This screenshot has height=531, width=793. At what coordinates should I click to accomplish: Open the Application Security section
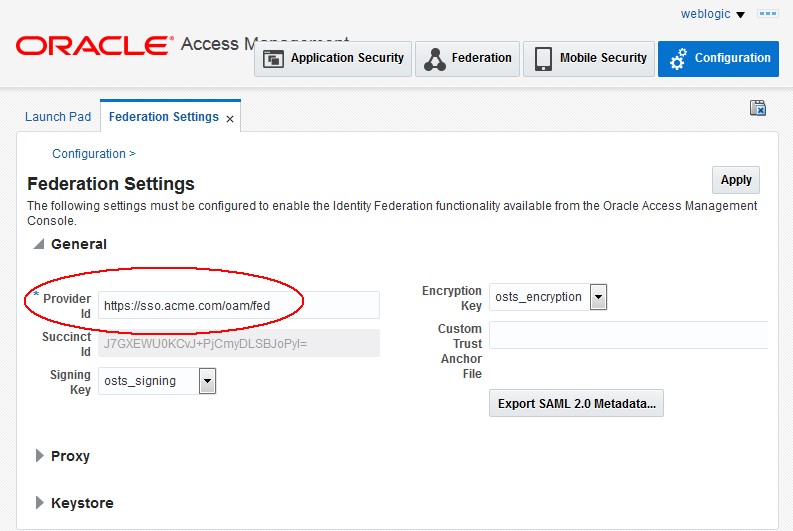click(x=333, y=59)
